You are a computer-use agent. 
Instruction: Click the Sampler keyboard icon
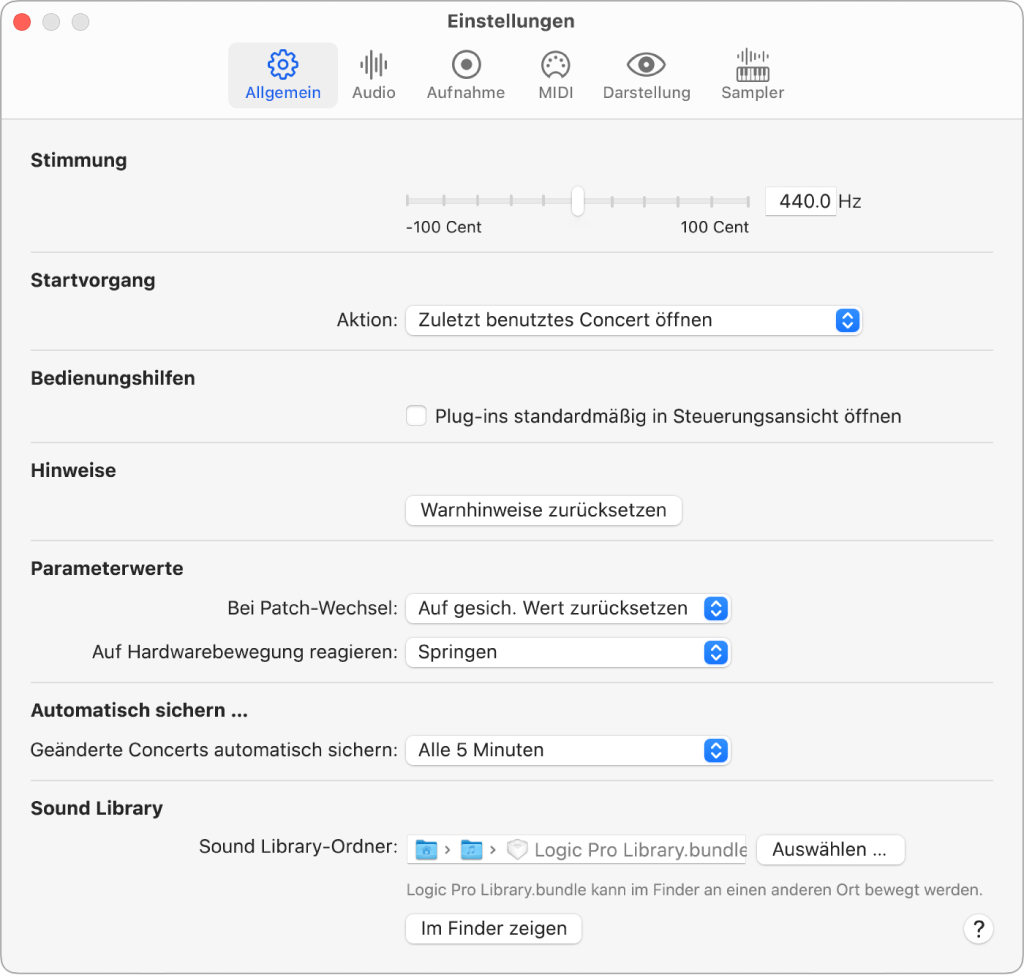click(x=752, y=66)
